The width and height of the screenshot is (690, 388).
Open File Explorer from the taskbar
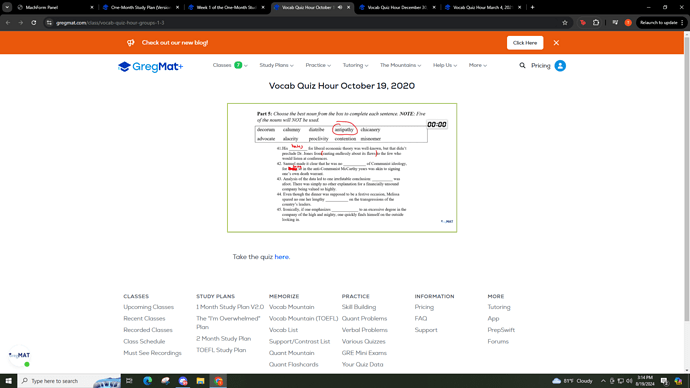pyautogui.click(x=200, y=381)
